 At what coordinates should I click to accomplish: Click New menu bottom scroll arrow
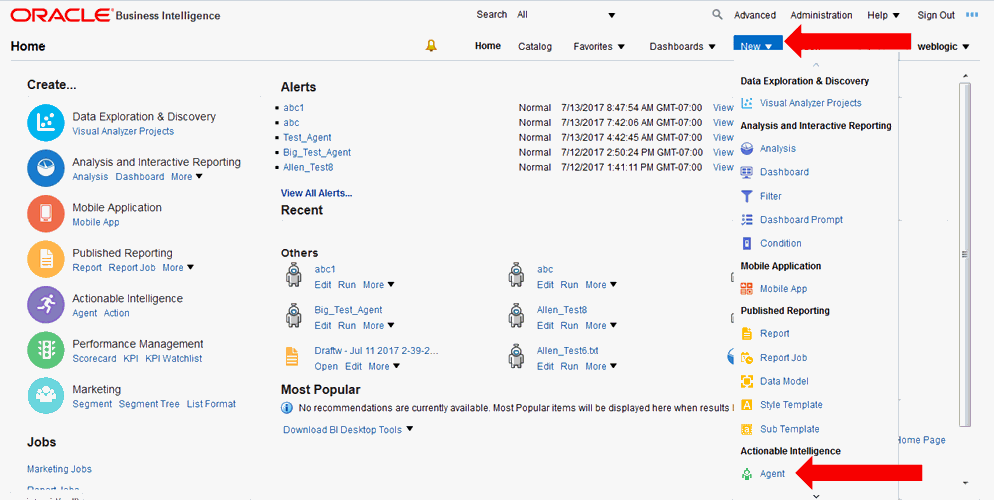tap(816, 496)
